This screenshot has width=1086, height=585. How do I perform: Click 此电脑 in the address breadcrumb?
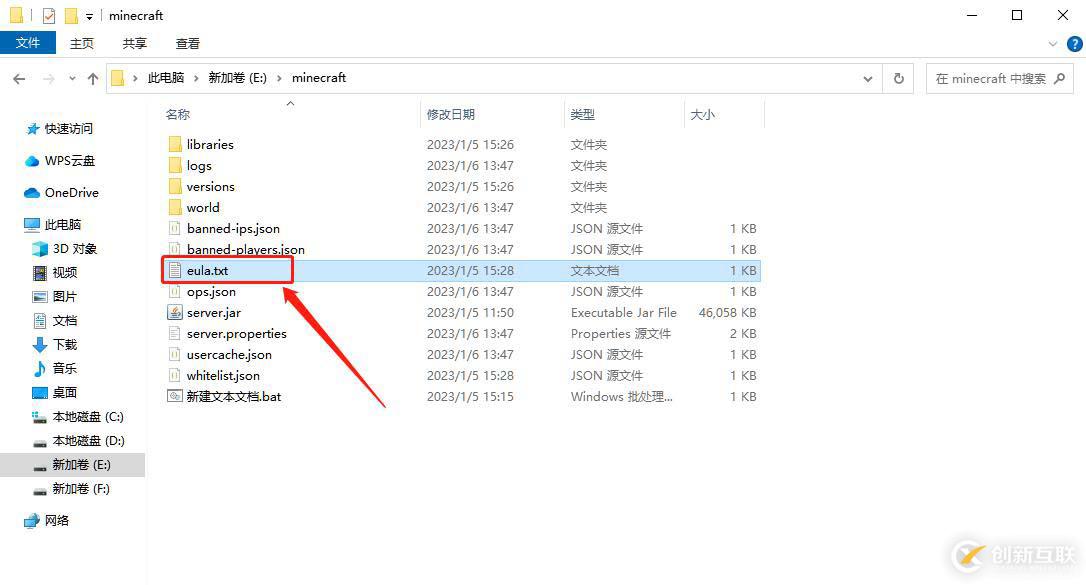coord(166,78)
